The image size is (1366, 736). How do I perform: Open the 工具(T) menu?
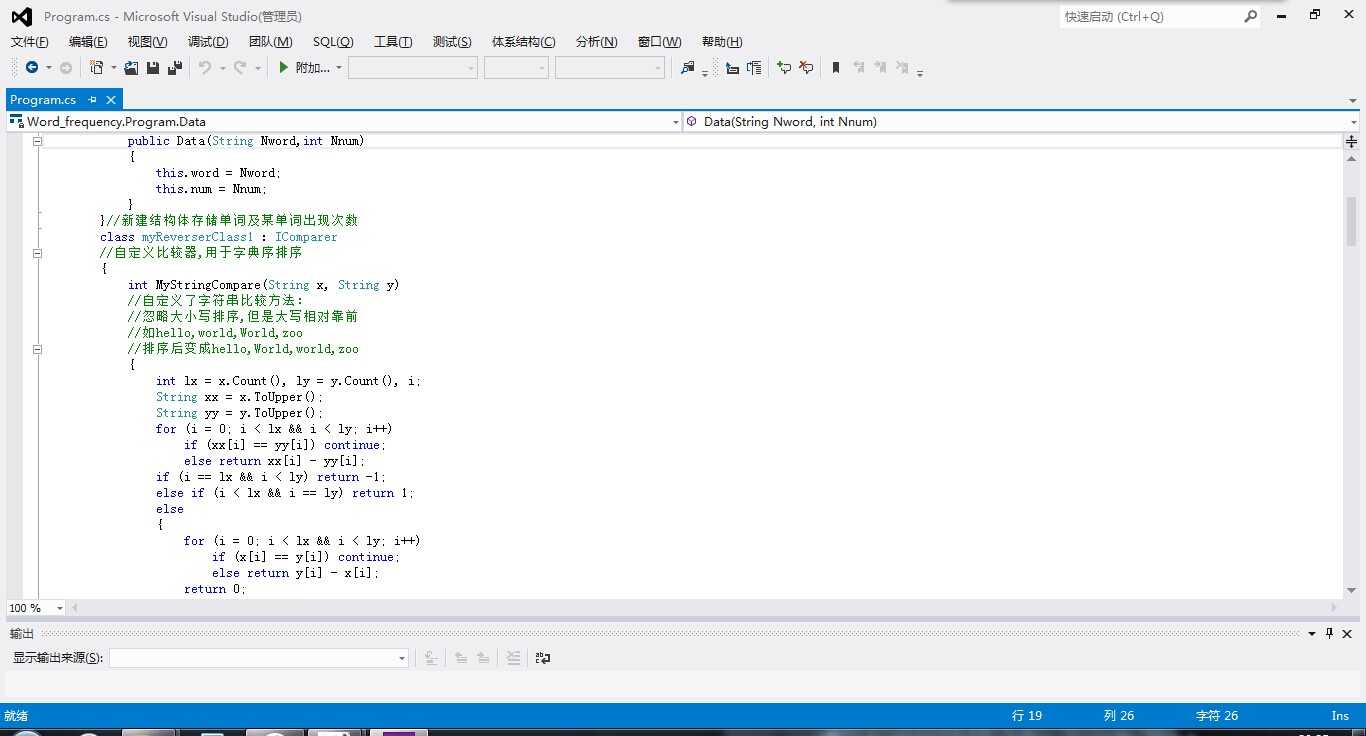point(393,42)
